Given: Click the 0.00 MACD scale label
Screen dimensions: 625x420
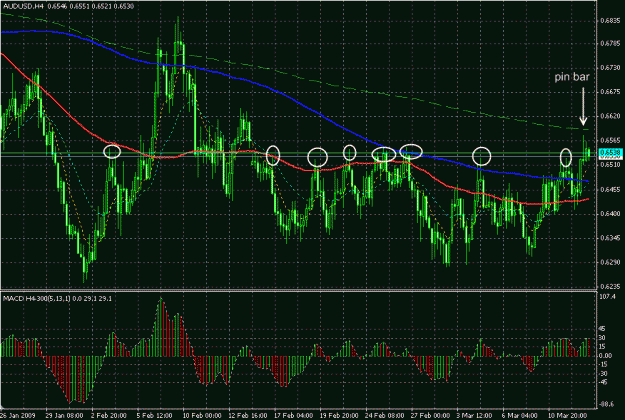Looking at the screenshot, I should click(606, 355).
